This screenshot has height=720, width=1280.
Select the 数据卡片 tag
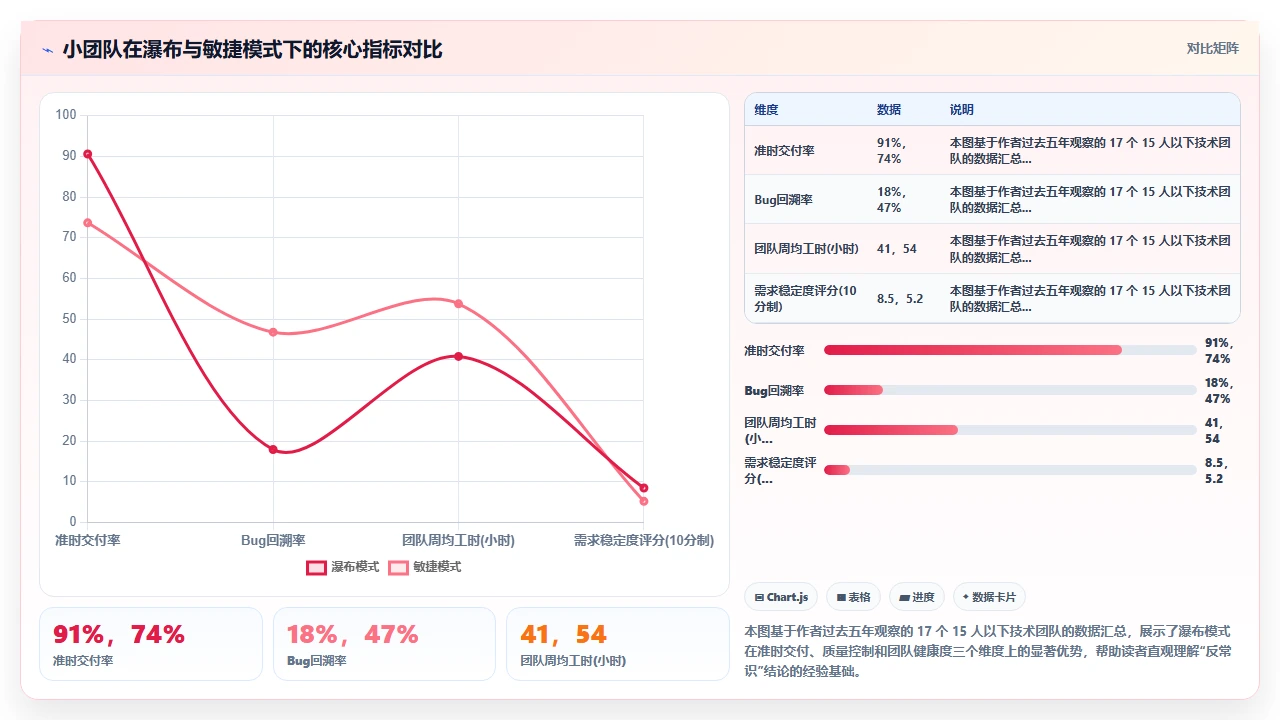[989, 597]
